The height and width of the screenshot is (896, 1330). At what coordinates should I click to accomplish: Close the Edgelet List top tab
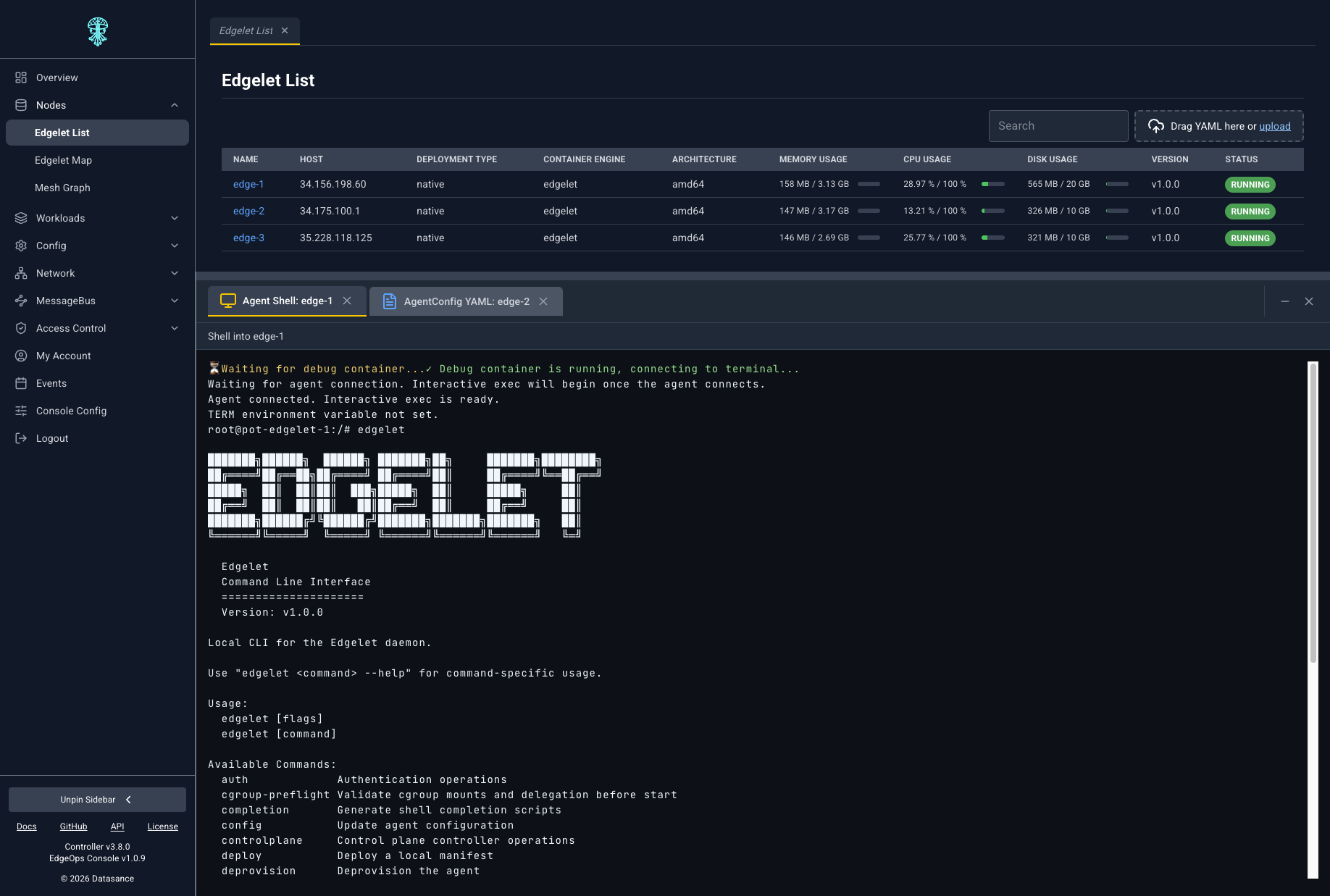(285, 30)
